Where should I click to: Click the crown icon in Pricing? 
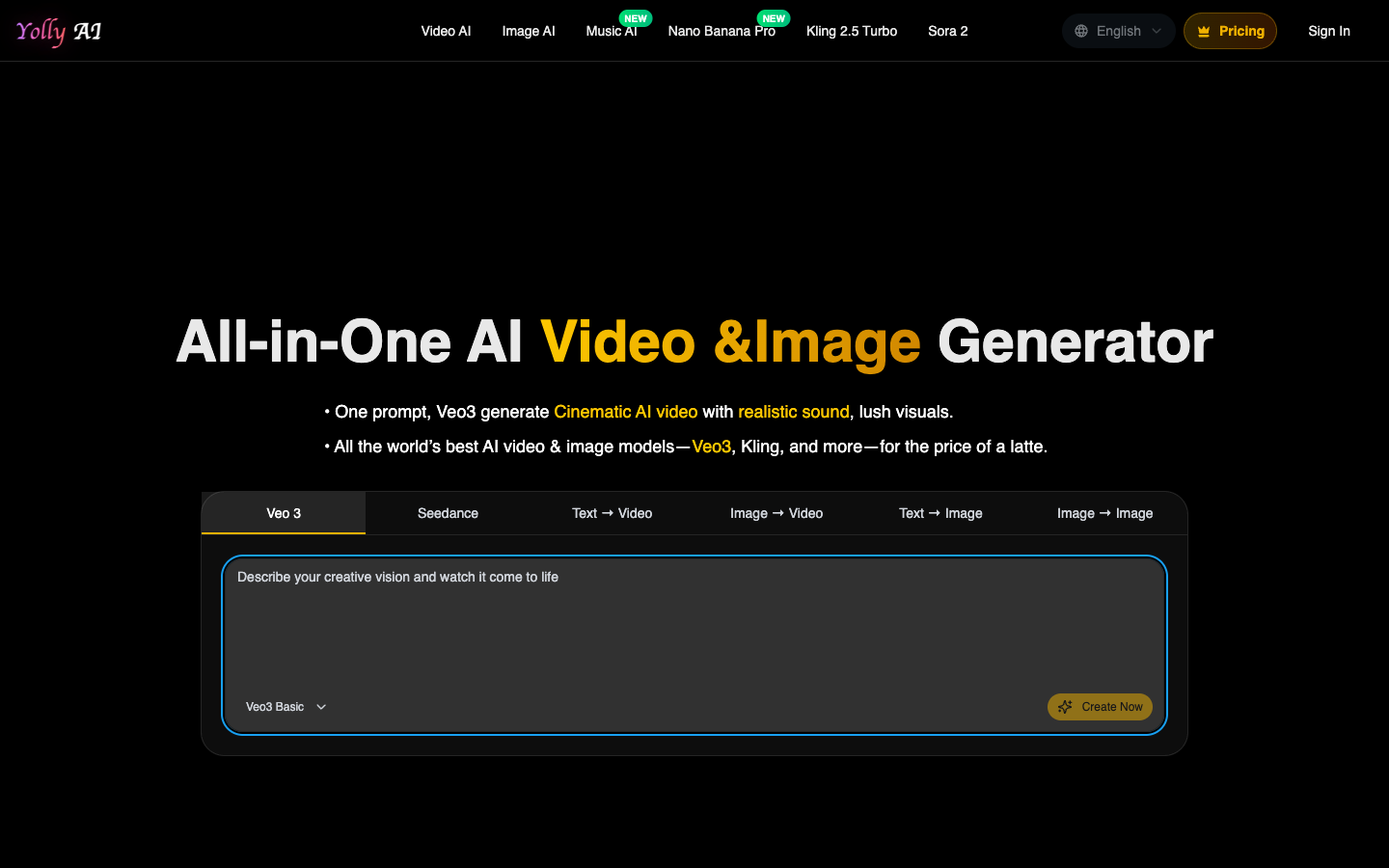tap(1204, 31)
